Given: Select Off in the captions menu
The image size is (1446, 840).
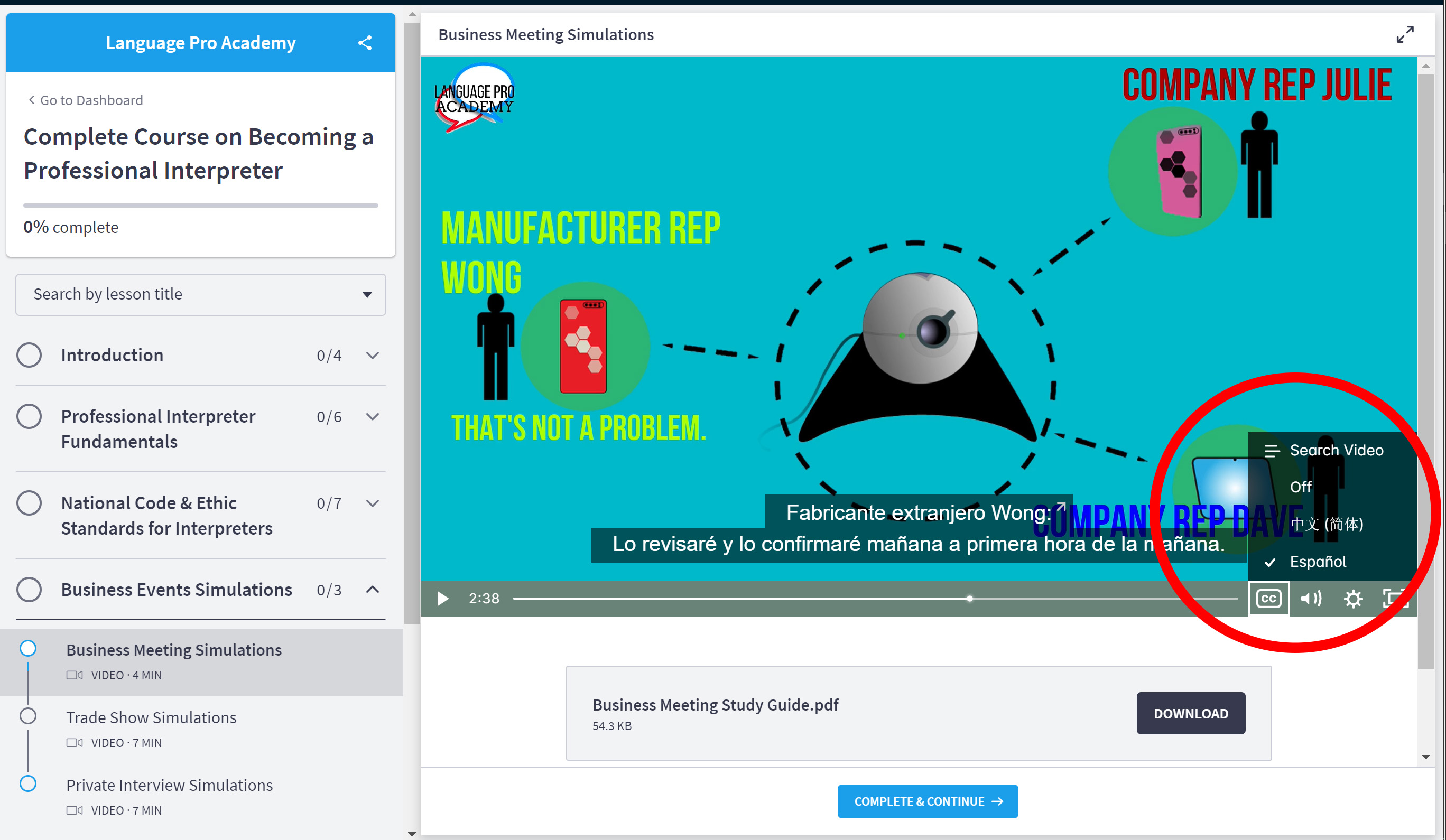Looking at the screenshot, I should [x=1300, y=487].
